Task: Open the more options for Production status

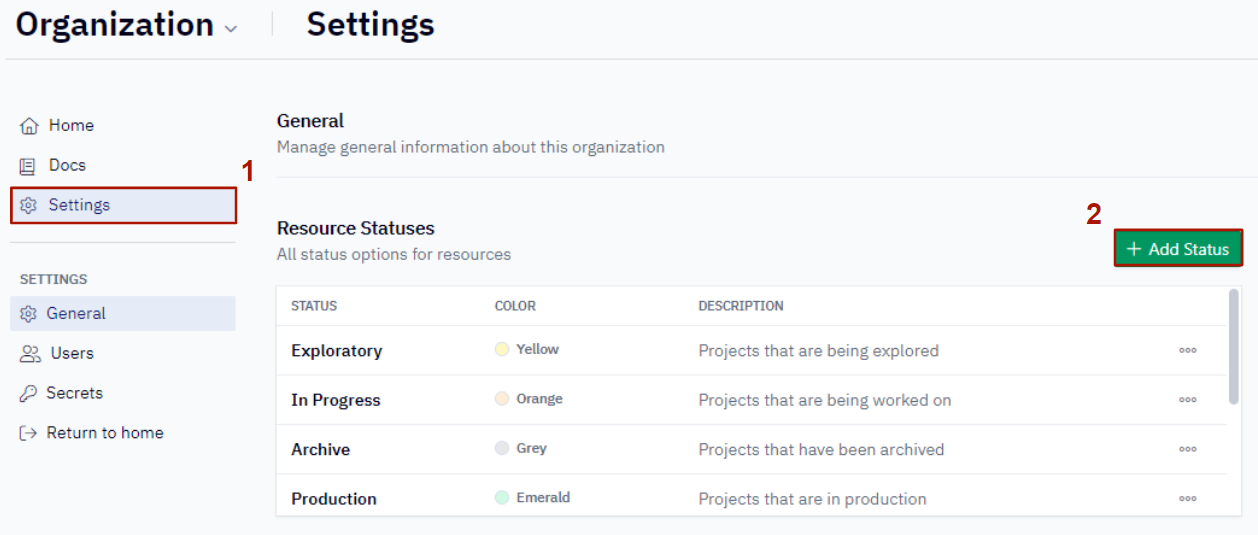Action: (1187, 498)
